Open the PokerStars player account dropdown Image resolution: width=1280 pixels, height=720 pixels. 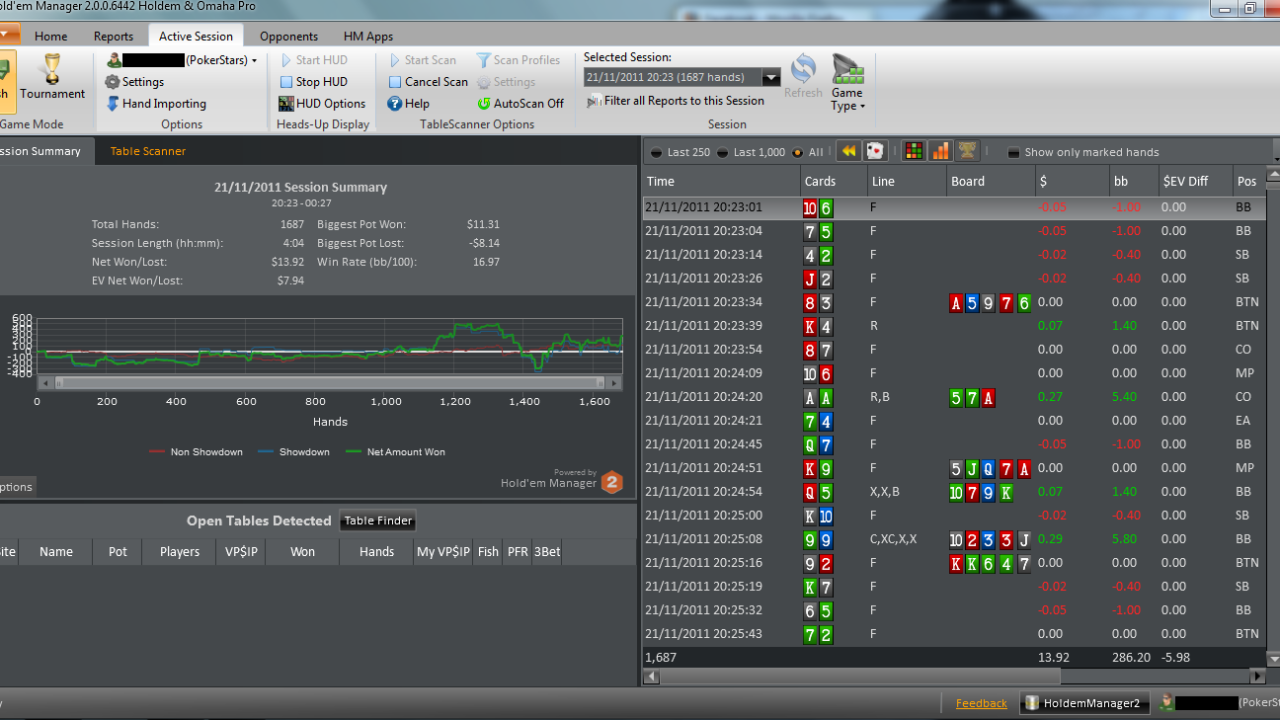[x=182, y=60]
